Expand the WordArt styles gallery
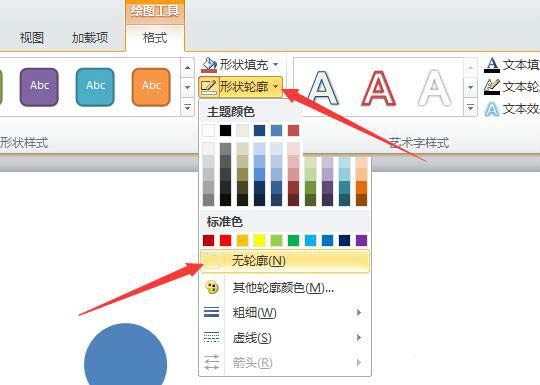Viewport: 540px width, 385px height. point(470,107)
